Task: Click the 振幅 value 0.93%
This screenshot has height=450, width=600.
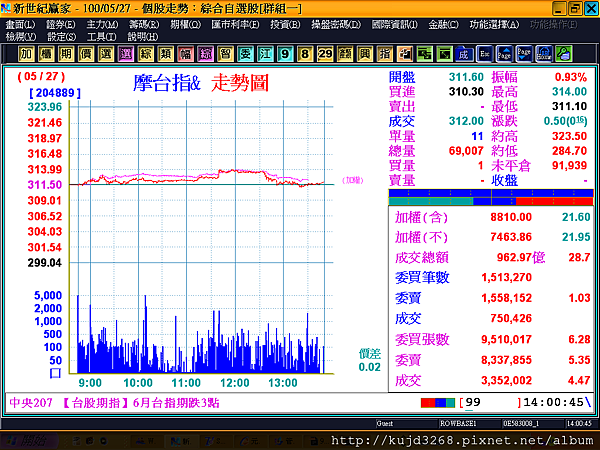Action: [x=571, y=77]
